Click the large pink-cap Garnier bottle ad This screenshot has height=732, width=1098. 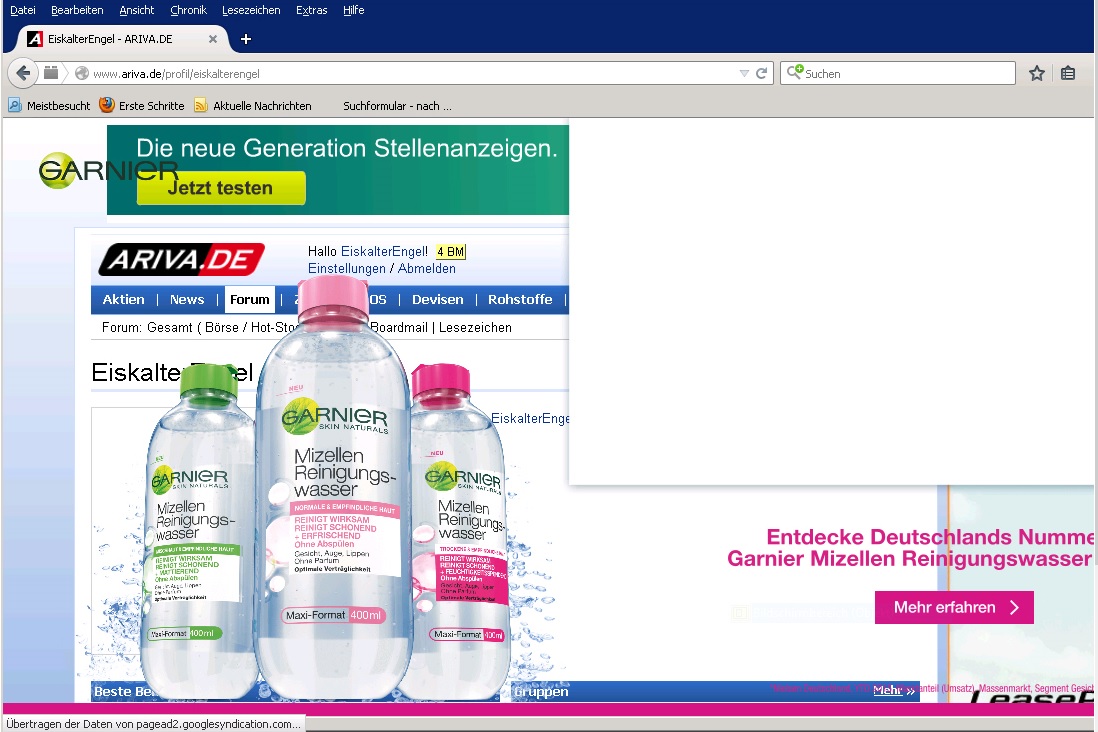click(333, 490)
